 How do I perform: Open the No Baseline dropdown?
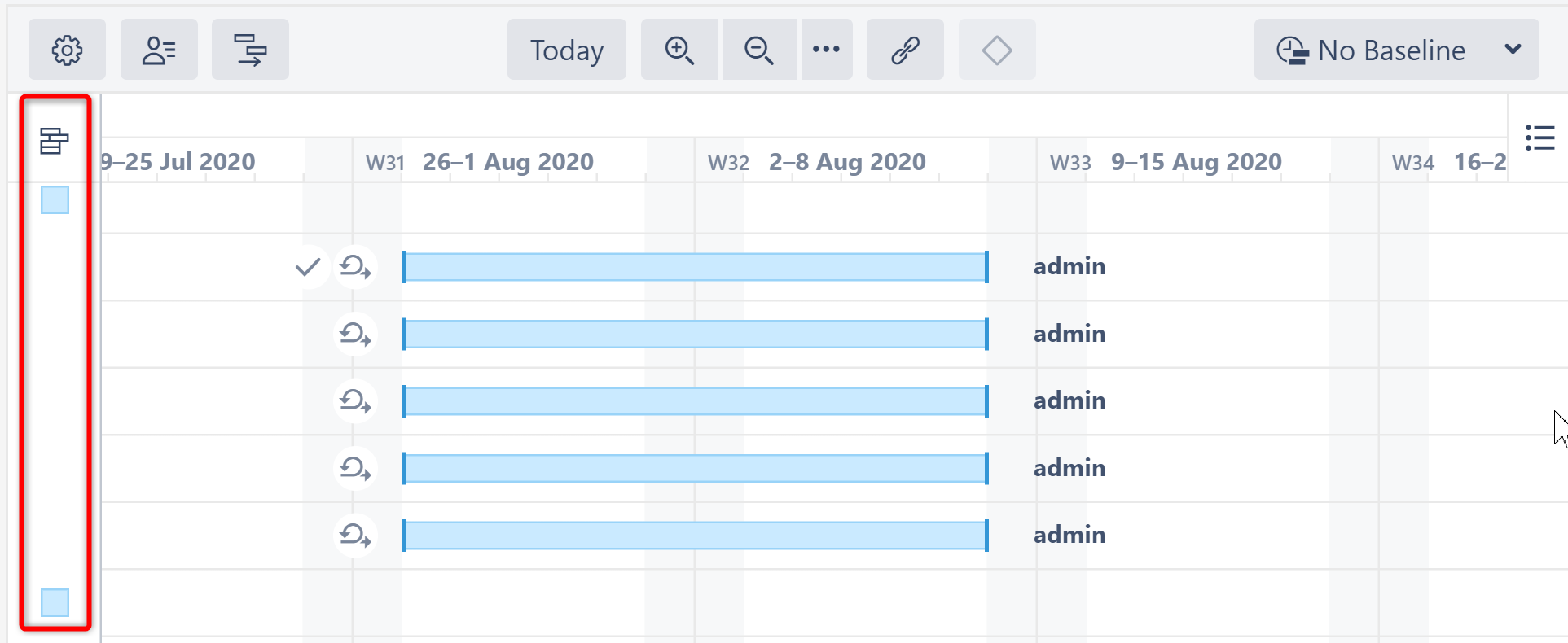coord(1395,50)
